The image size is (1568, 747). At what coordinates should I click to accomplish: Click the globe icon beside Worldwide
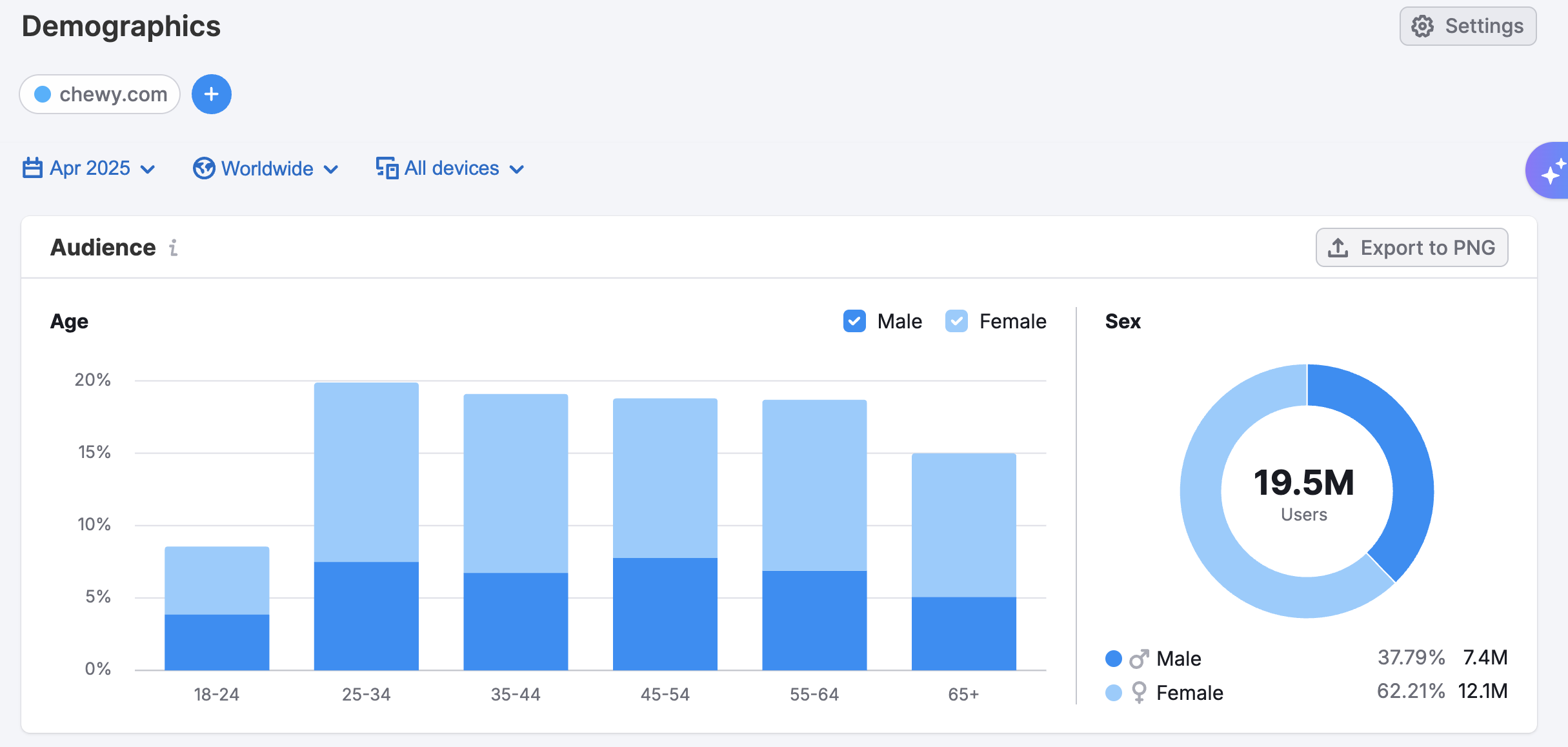click(x=204, y=168)
